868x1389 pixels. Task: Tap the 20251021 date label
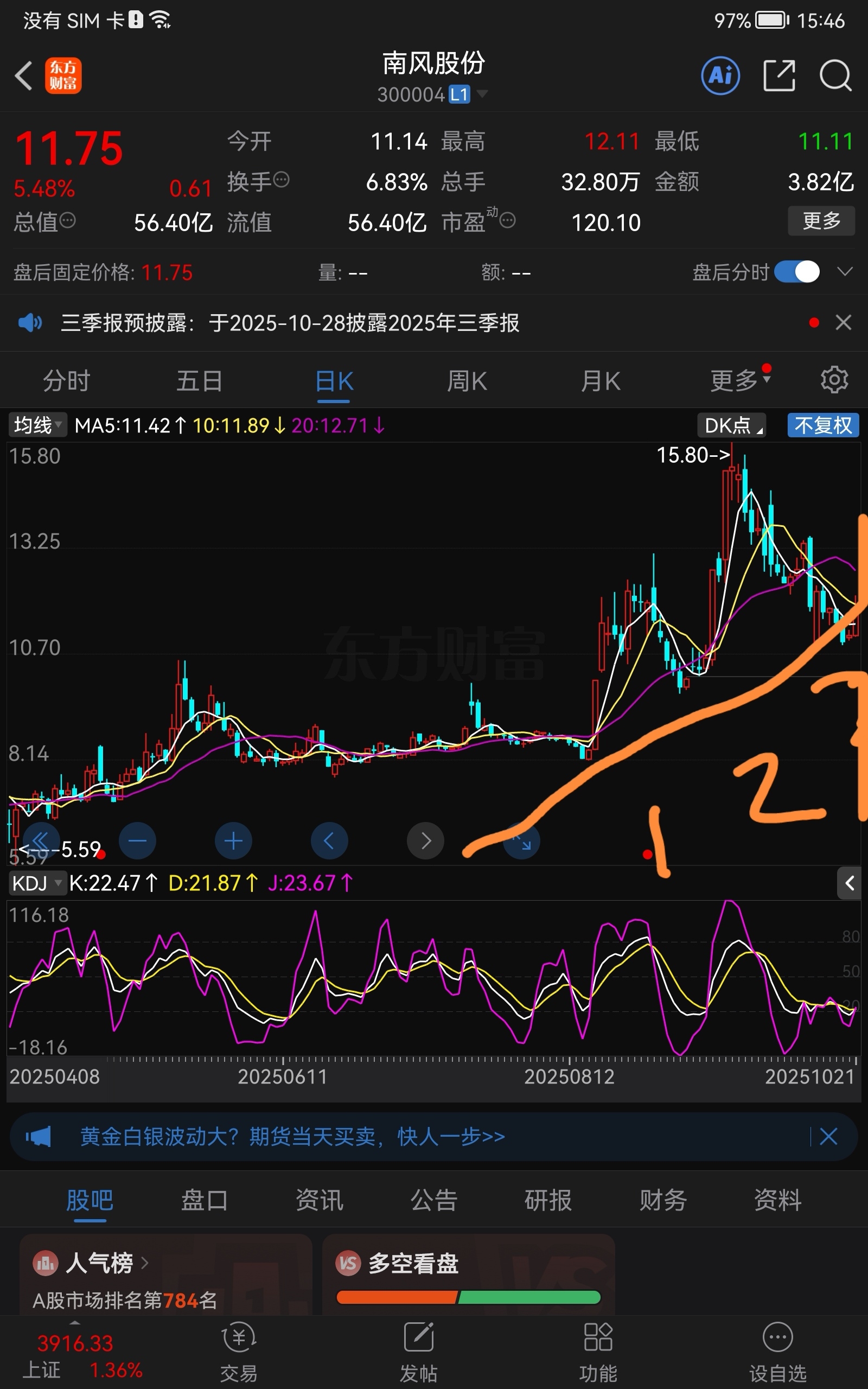(x=810, y=1076)
